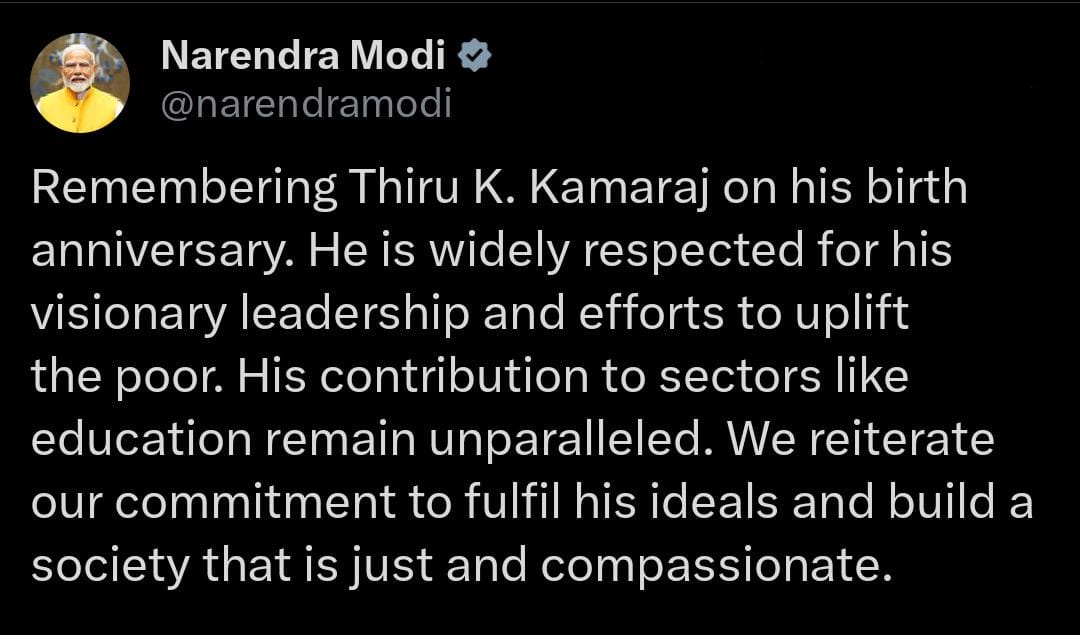Click the word 'Remembering' in the tweet

pos(185,188)
